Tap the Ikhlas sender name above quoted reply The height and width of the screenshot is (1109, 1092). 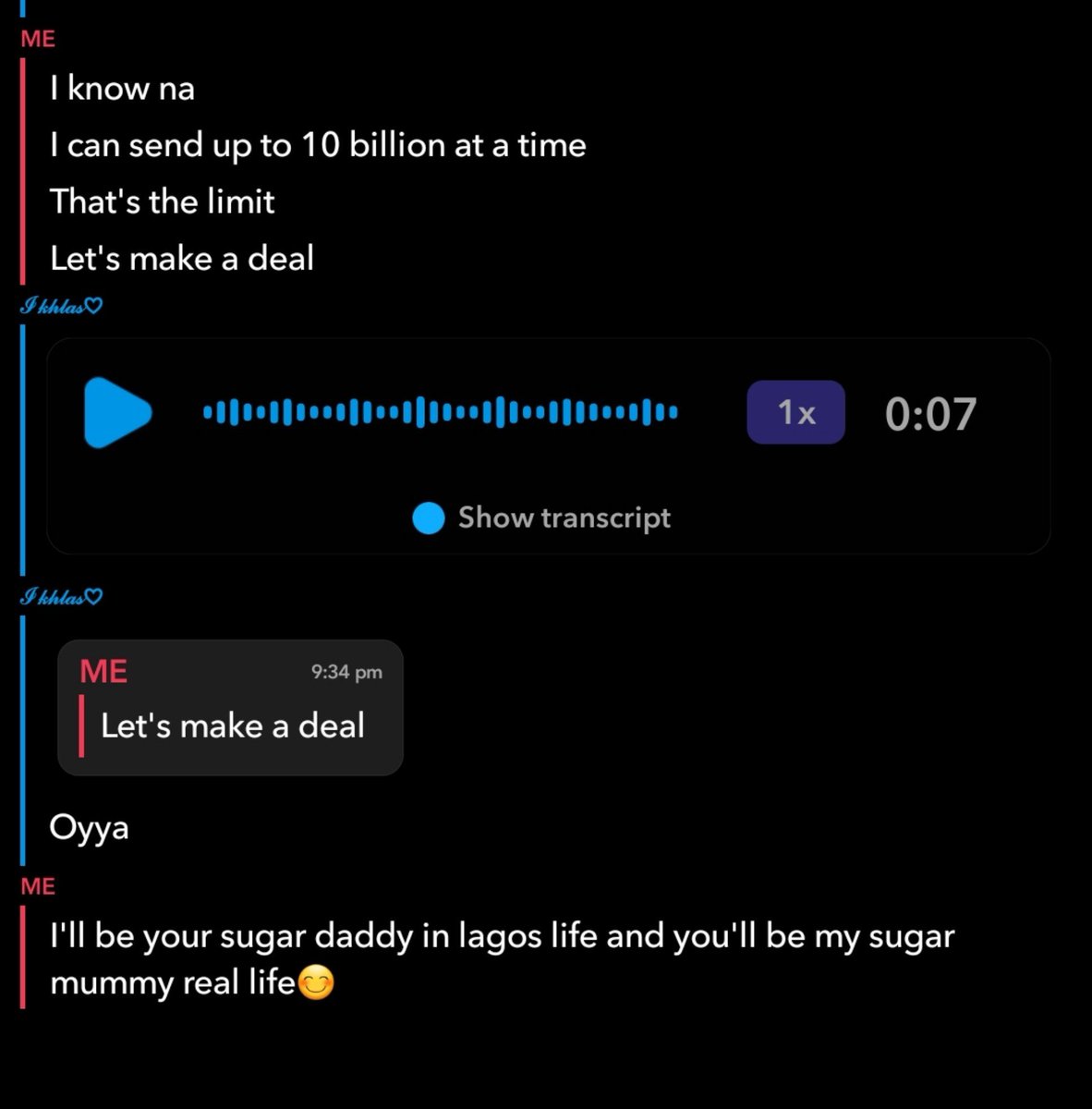coord(61,597)
